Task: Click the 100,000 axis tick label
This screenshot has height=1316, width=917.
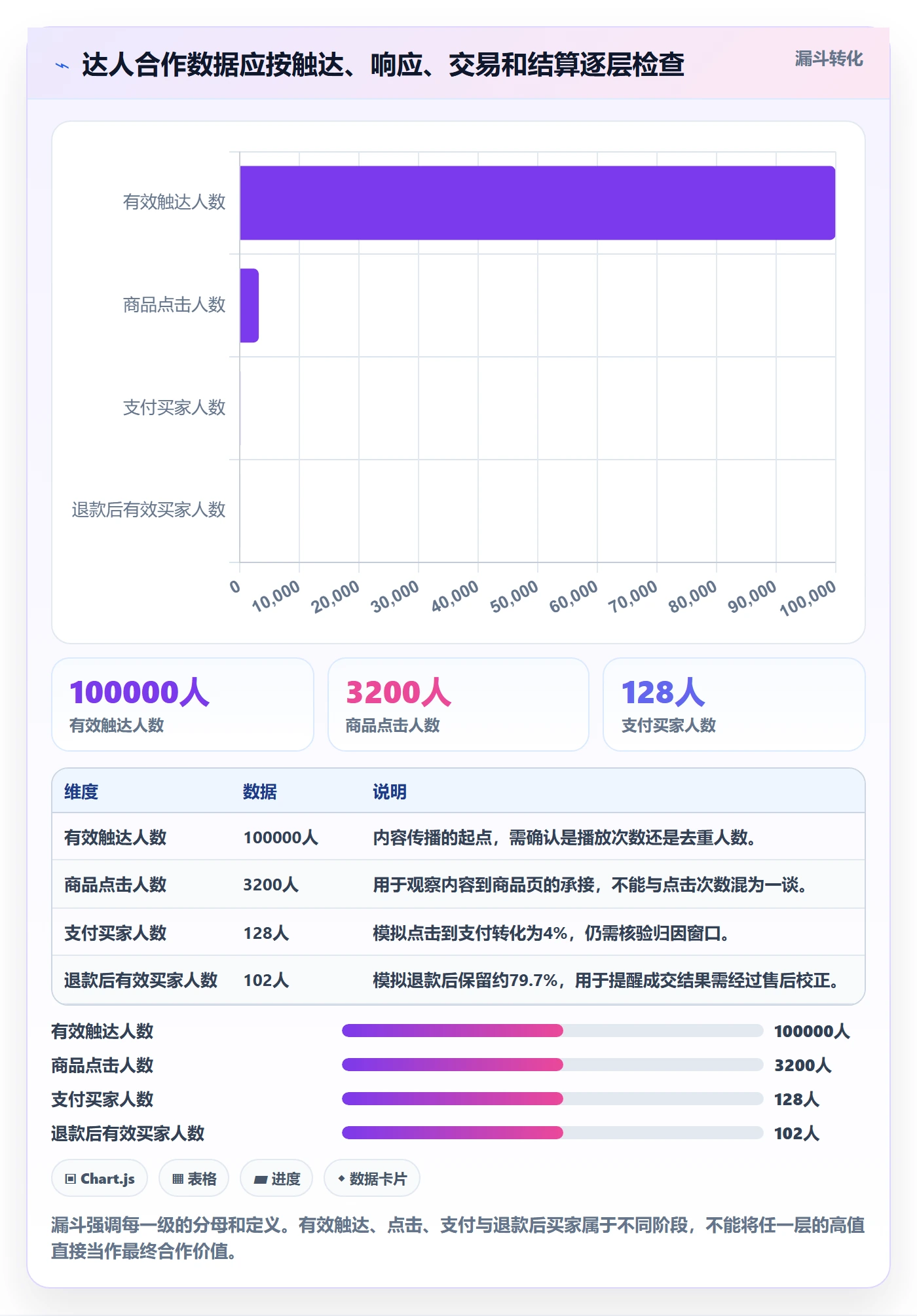Action: click(808, 598)
